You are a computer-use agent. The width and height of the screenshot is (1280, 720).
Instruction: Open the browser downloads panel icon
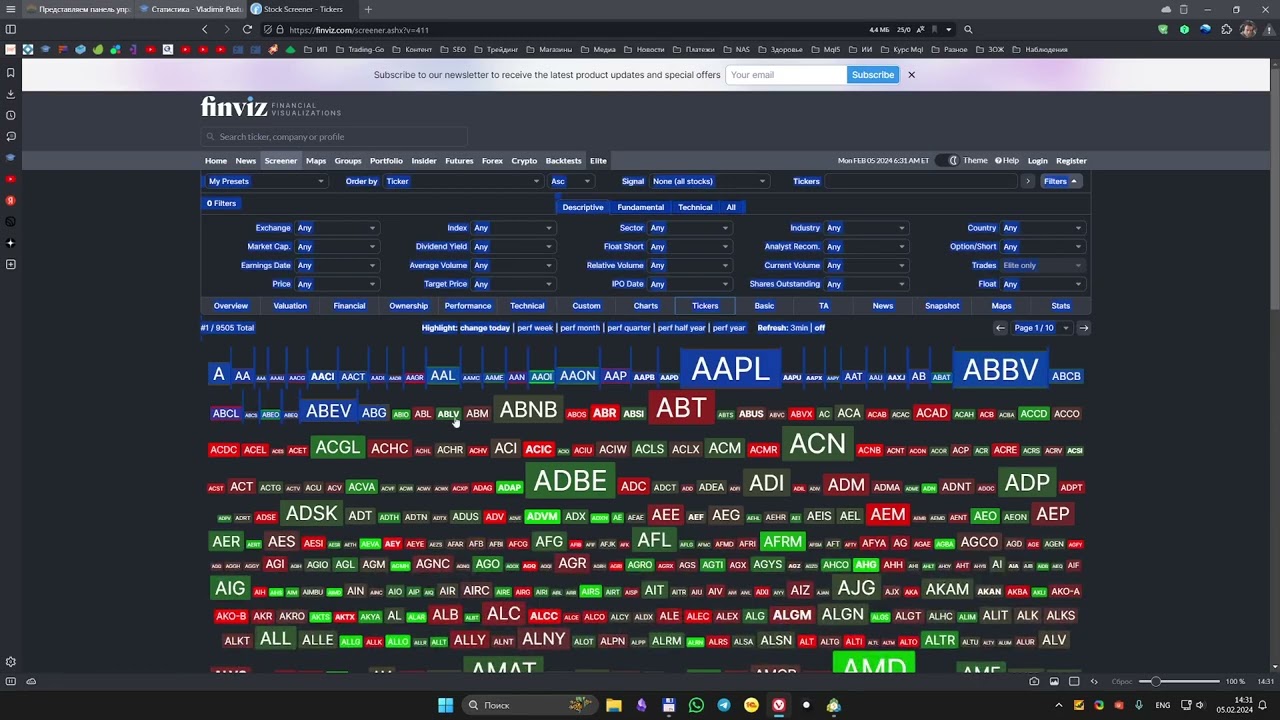[x=11, y=94]
